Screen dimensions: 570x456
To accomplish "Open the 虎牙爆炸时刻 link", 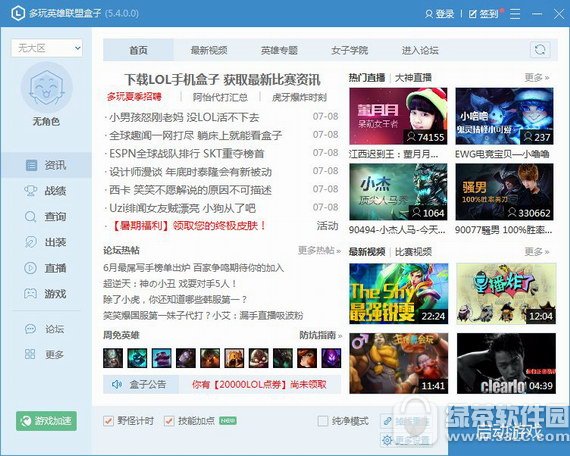I will tap(299, 97).
